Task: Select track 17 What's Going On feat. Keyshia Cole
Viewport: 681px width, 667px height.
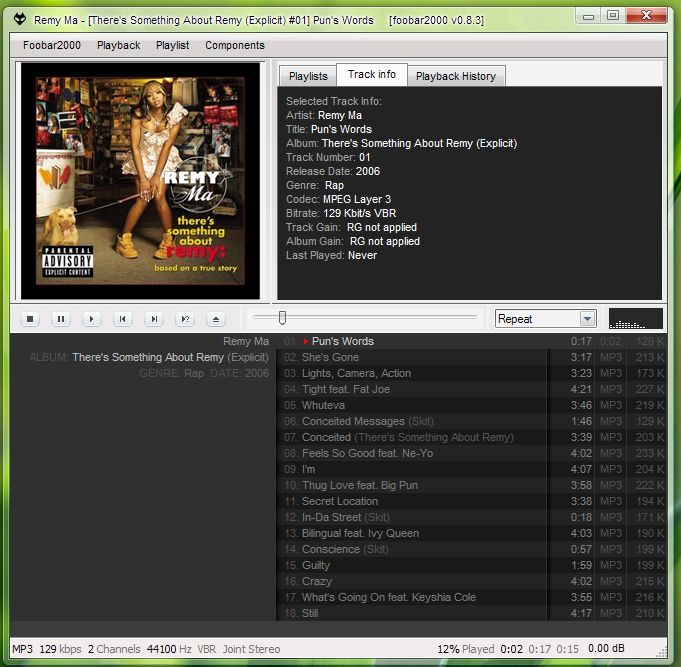Action: tap(472, 598)
